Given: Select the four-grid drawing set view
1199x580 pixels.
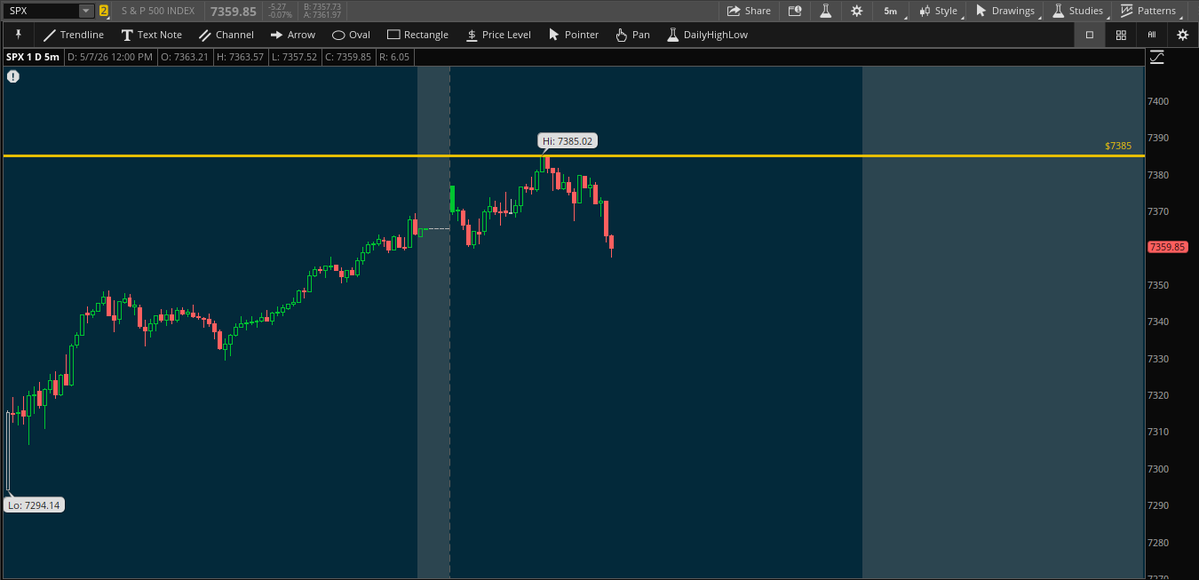Looking at the screenshot, I should click(1120, 34).
